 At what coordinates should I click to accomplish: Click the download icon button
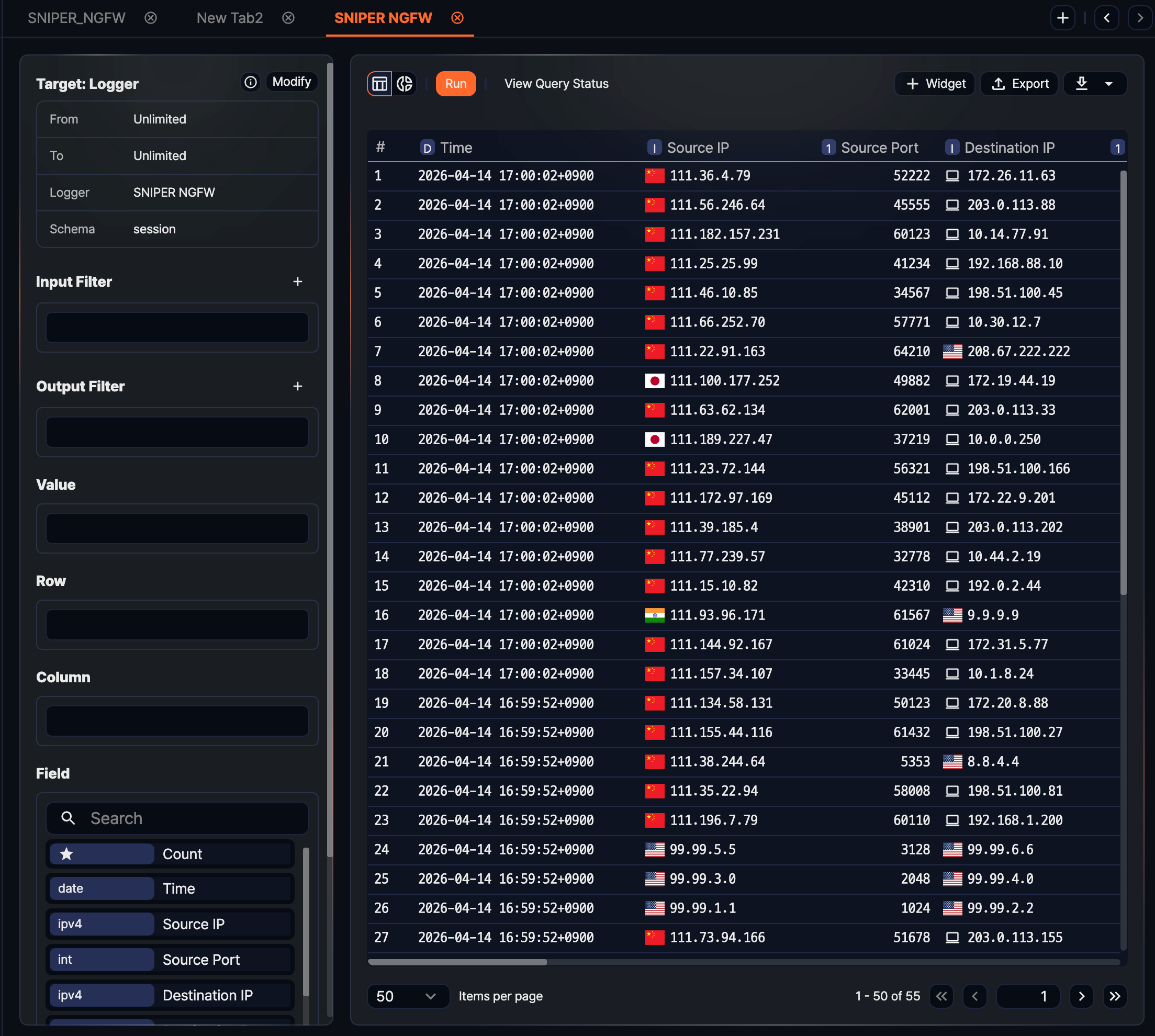tap(1082, 84)
